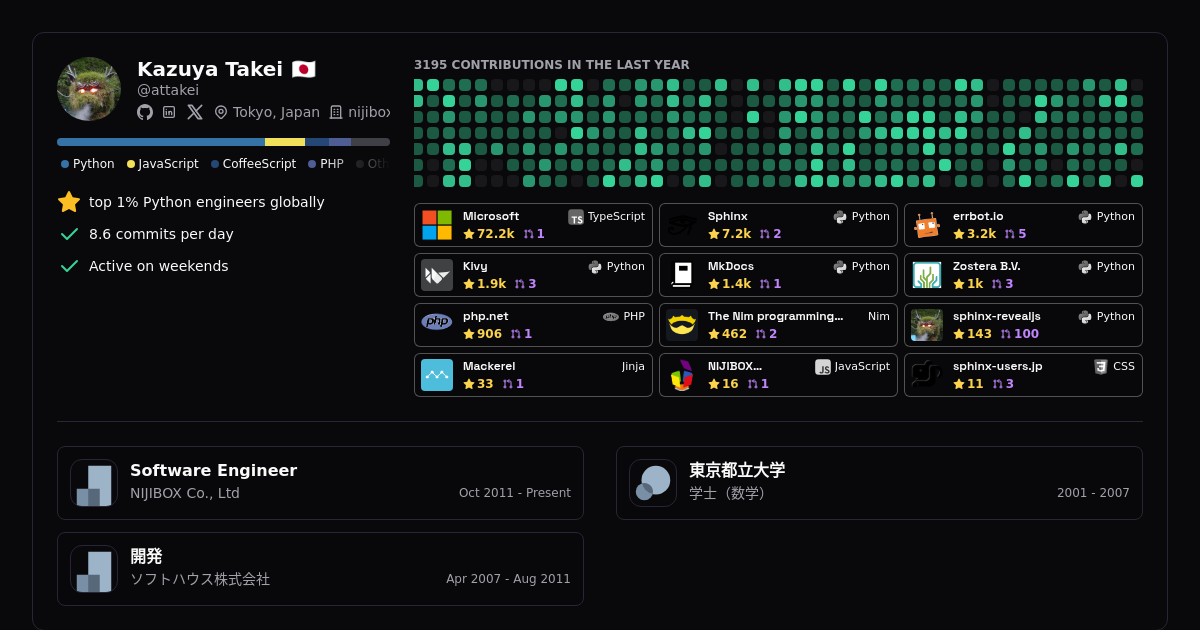Click the Mackerel logo icon
The height and width of the screenshot is (630, 1200).
tap(437, 375)
